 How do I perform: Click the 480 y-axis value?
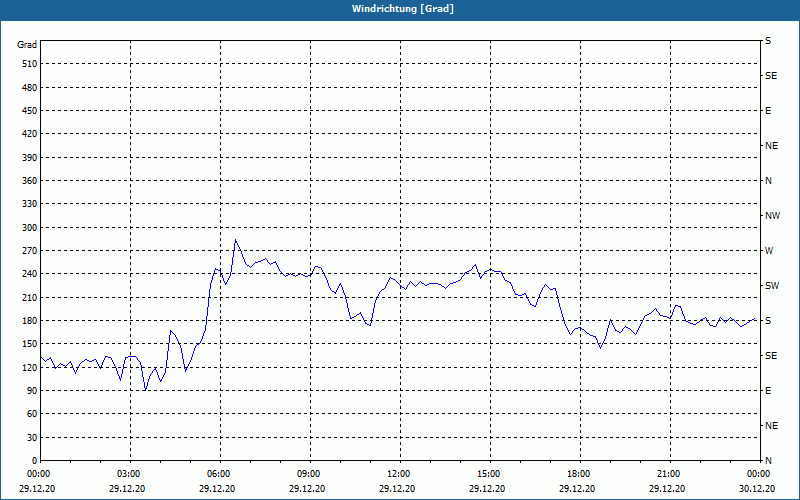[x=30, y=88]
